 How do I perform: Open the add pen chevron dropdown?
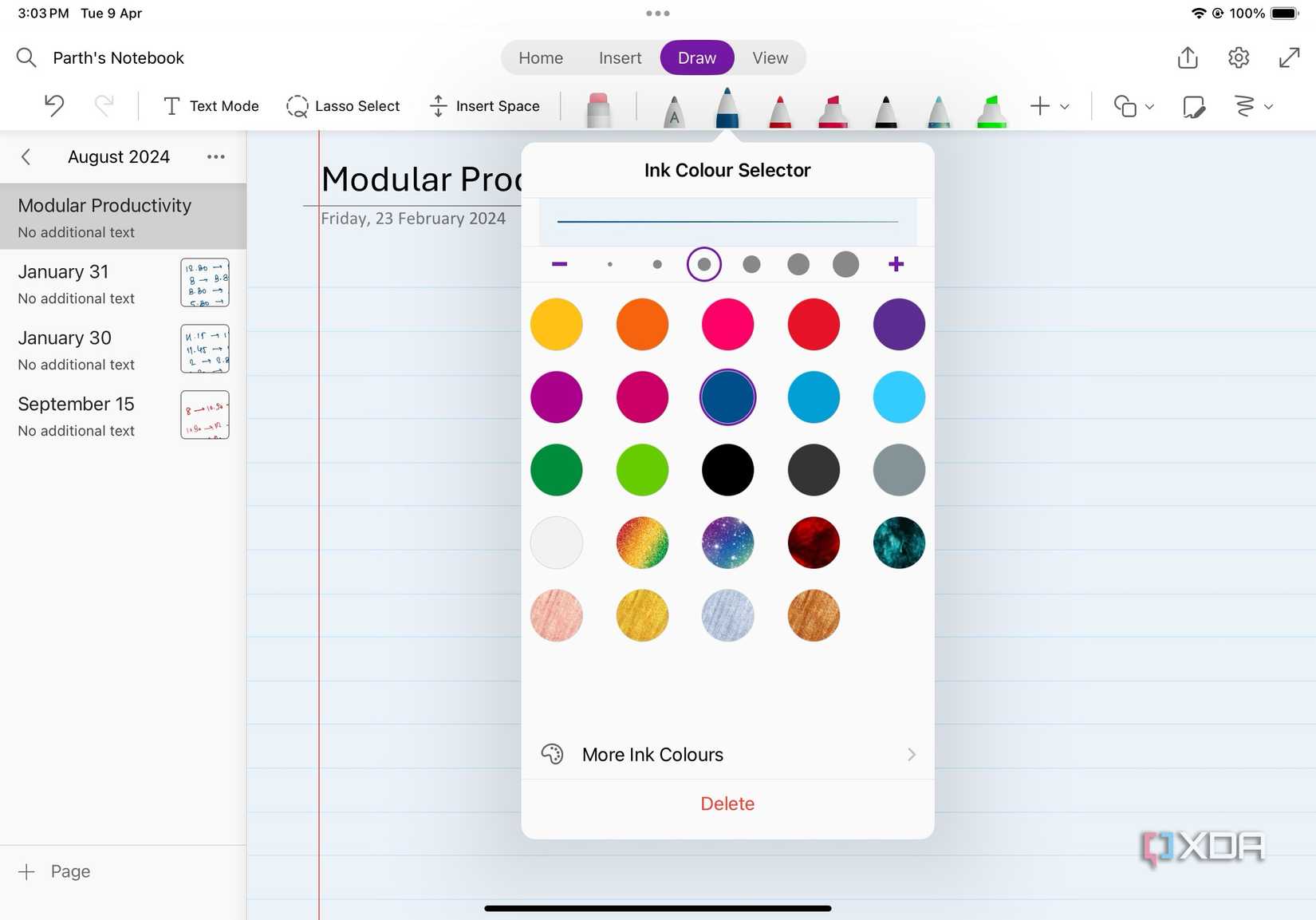click(1064, 106)
